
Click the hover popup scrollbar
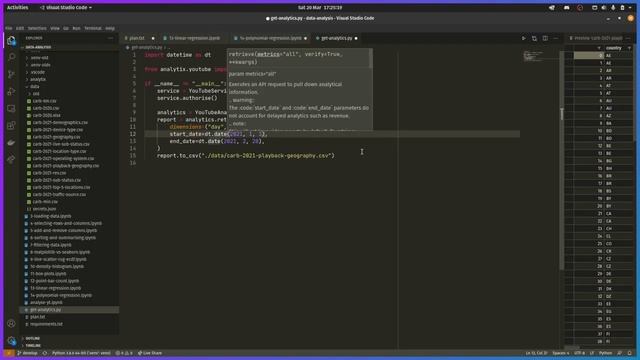point(371,58)
